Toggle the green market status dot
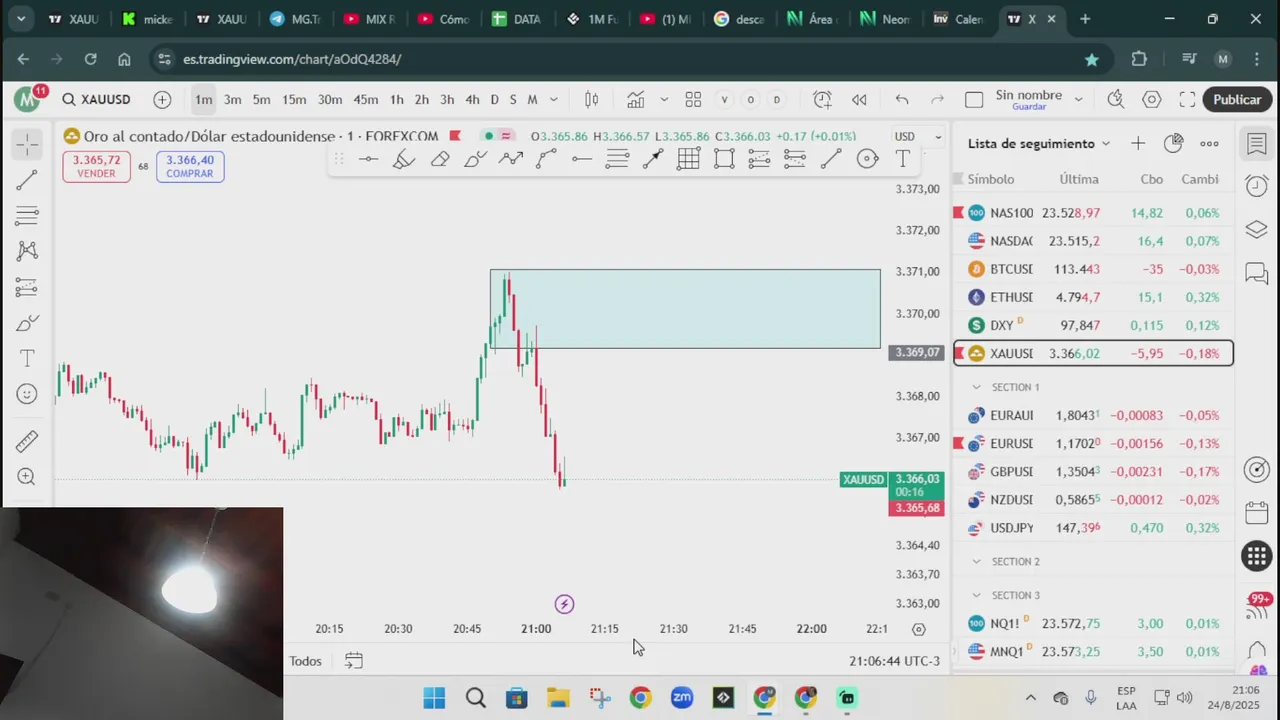 [x=489, y=136]
